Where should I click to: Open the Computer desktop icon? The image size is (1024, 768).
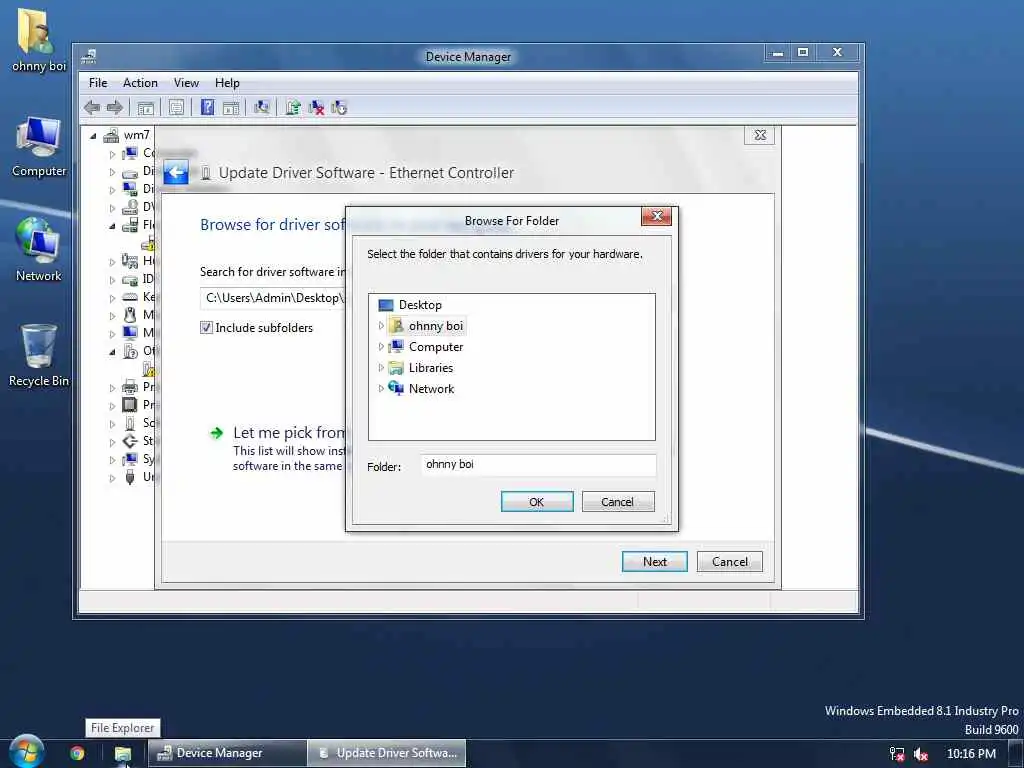[x=39, y=147]
